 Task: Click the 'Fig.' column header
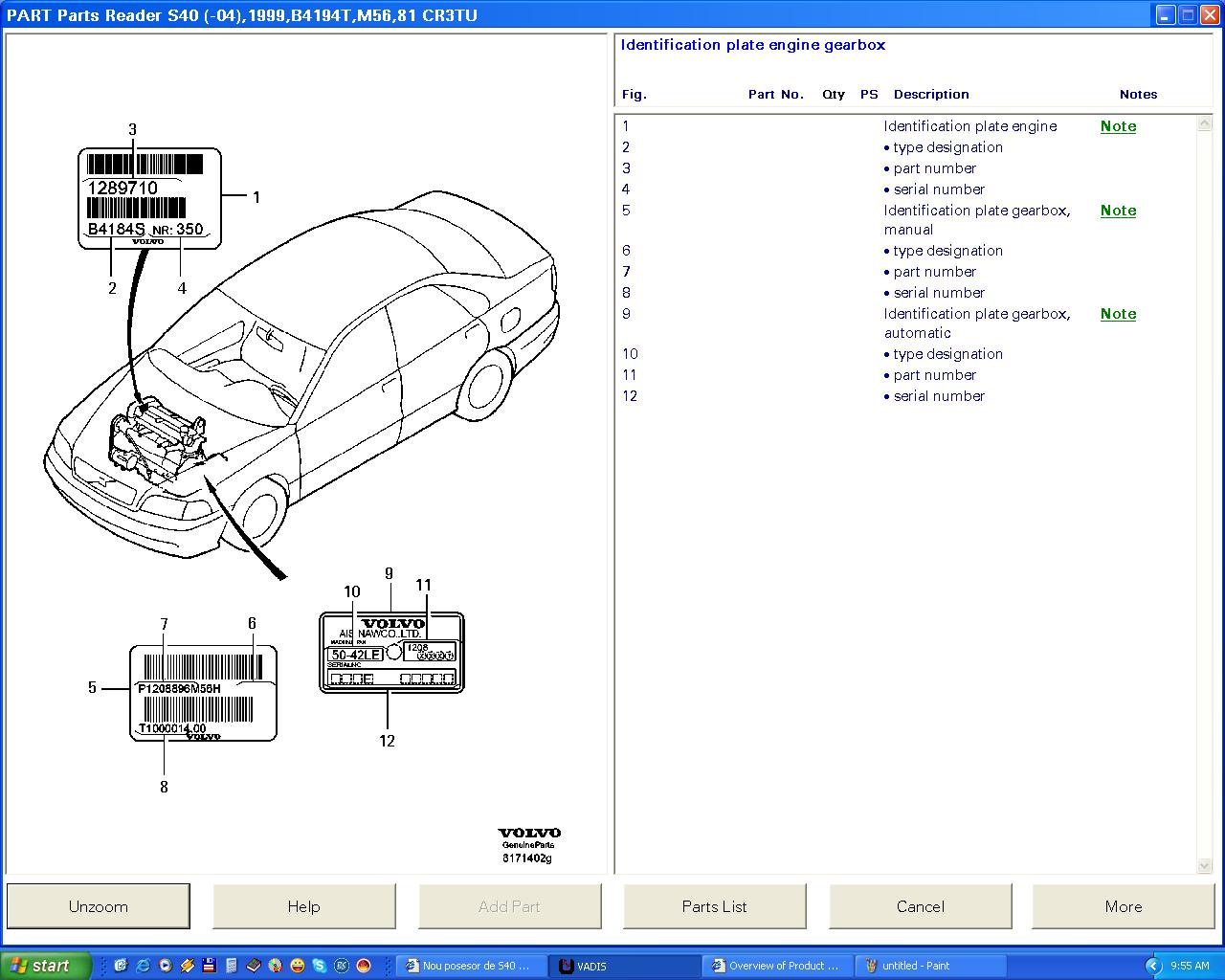[635, 94]
